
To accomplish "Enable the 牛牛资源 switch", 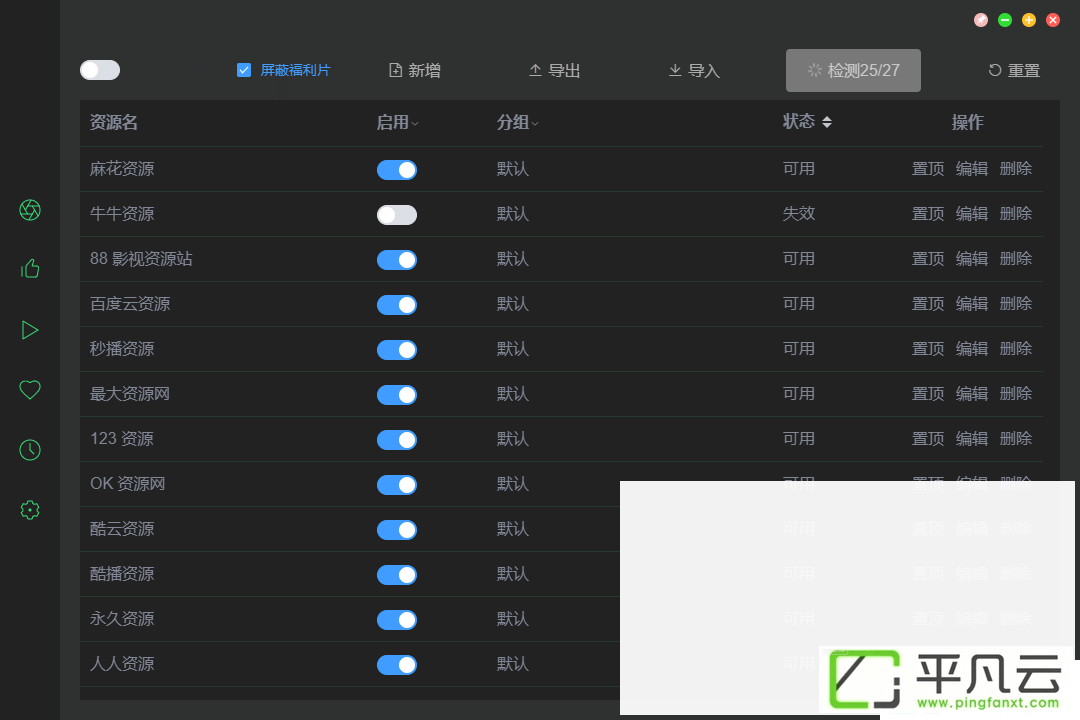I will coord(397,215).
